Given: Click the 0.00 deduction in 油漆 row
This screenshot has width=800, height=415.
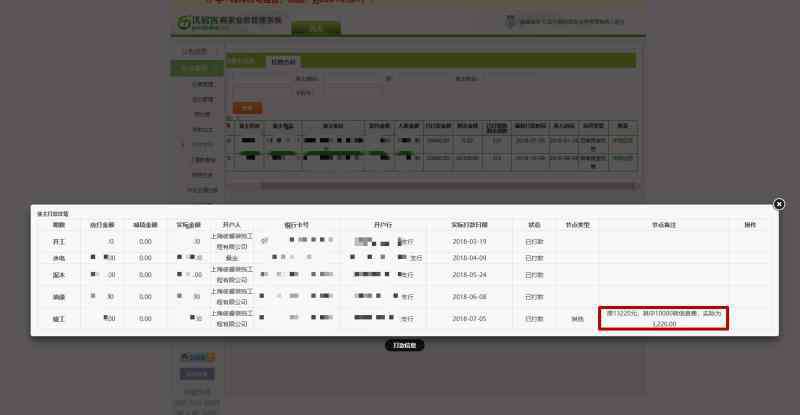Looking at the screenshot, I should (145, 297).
